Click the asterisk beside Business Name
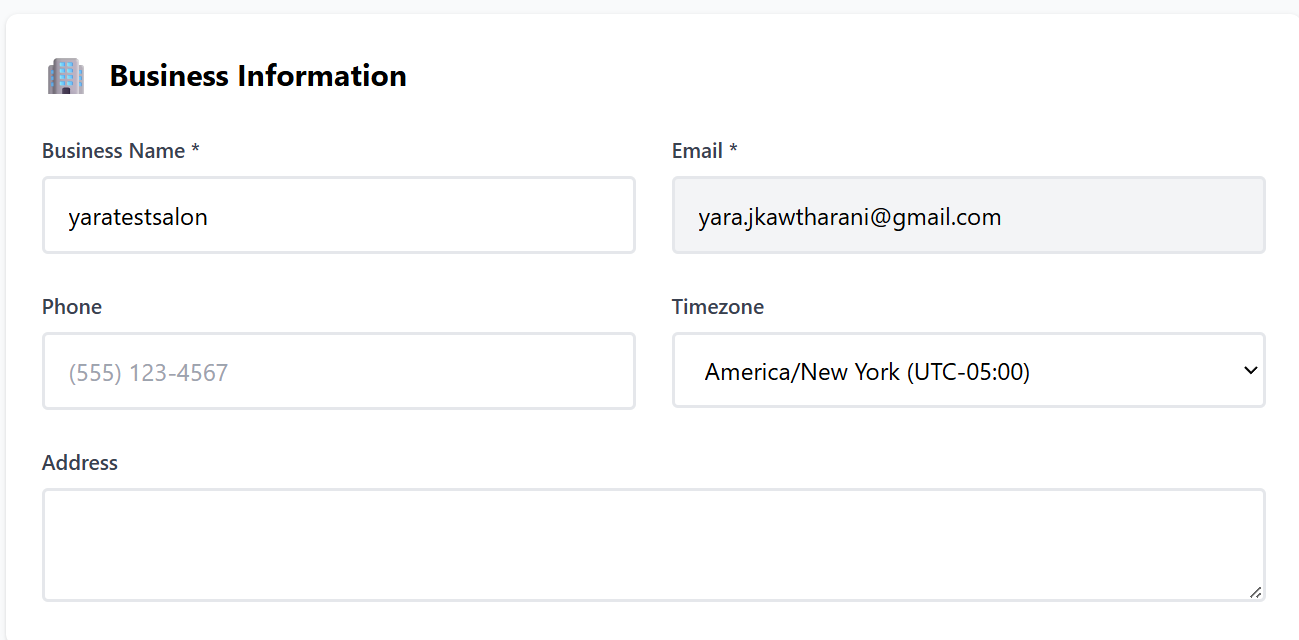This screenshot has width=1299, height=640. (x=196, y=151)
